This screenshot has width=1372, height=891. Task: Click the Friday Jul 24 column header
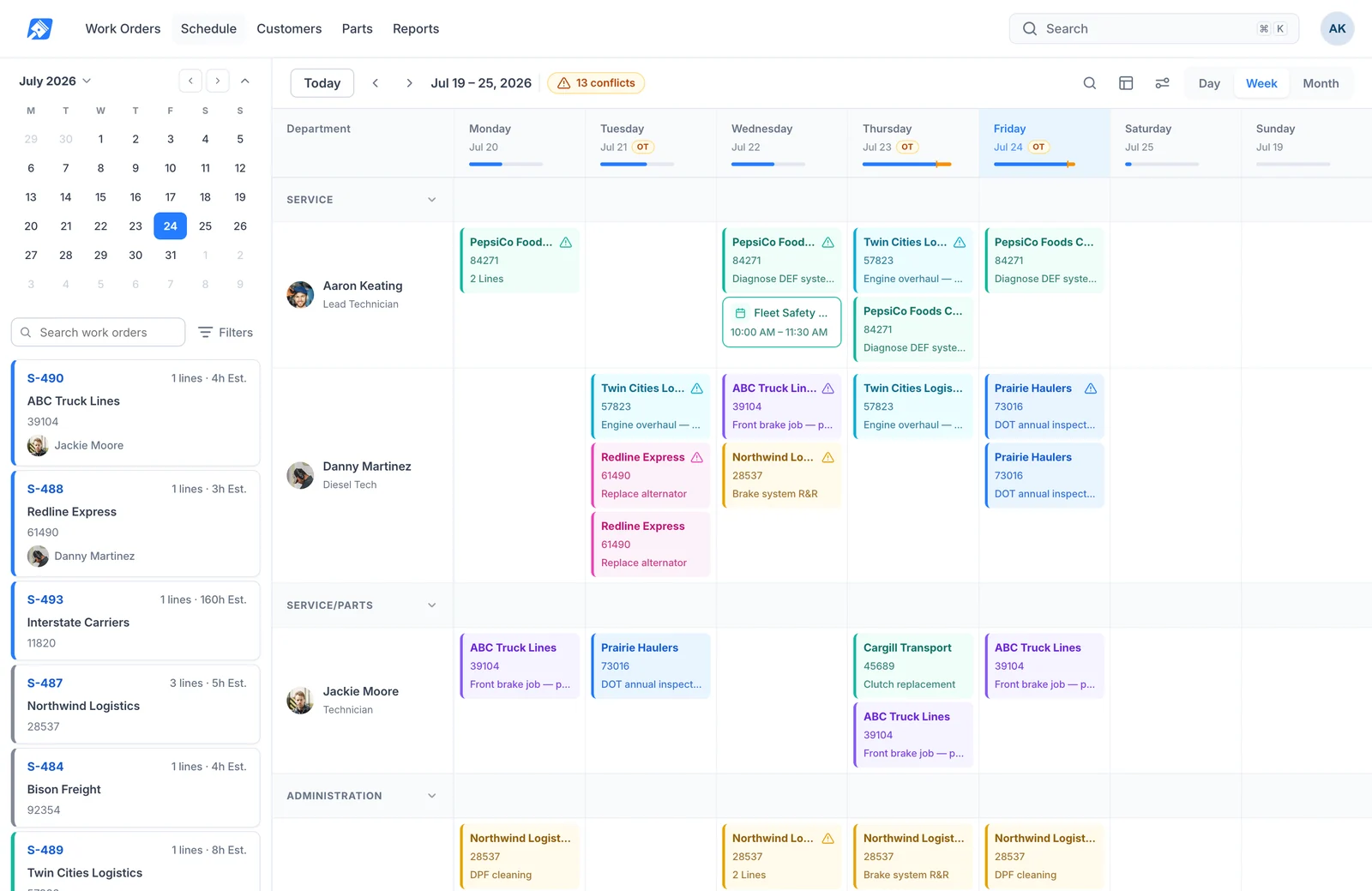tap(1044, 143)
